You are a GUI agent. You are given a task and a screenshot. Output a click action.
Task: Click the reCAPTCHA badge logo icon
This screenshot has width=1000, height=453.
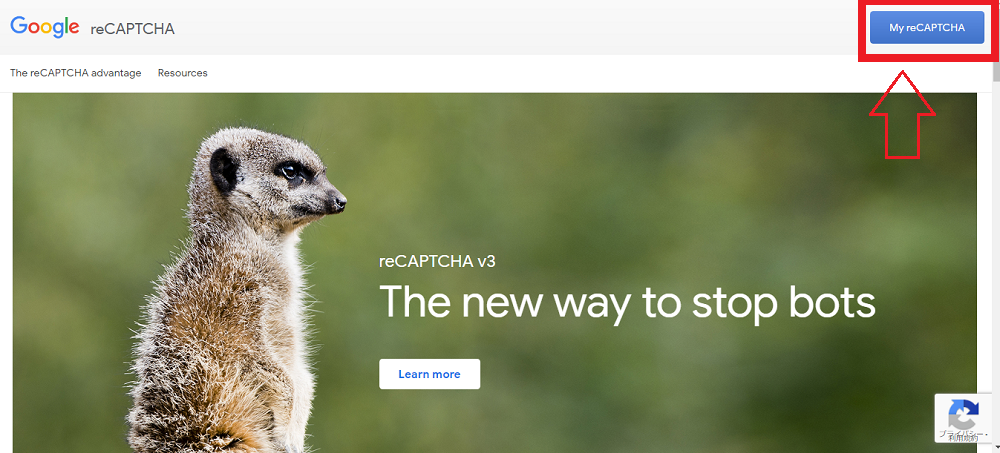pos(963,415)
